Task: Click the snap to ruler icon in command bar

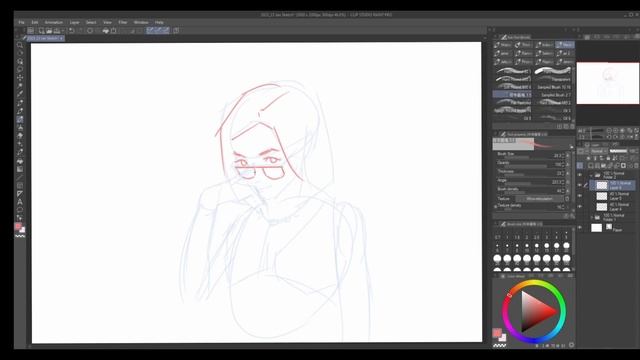Action: pyautogui.click(x=150, y=31)
